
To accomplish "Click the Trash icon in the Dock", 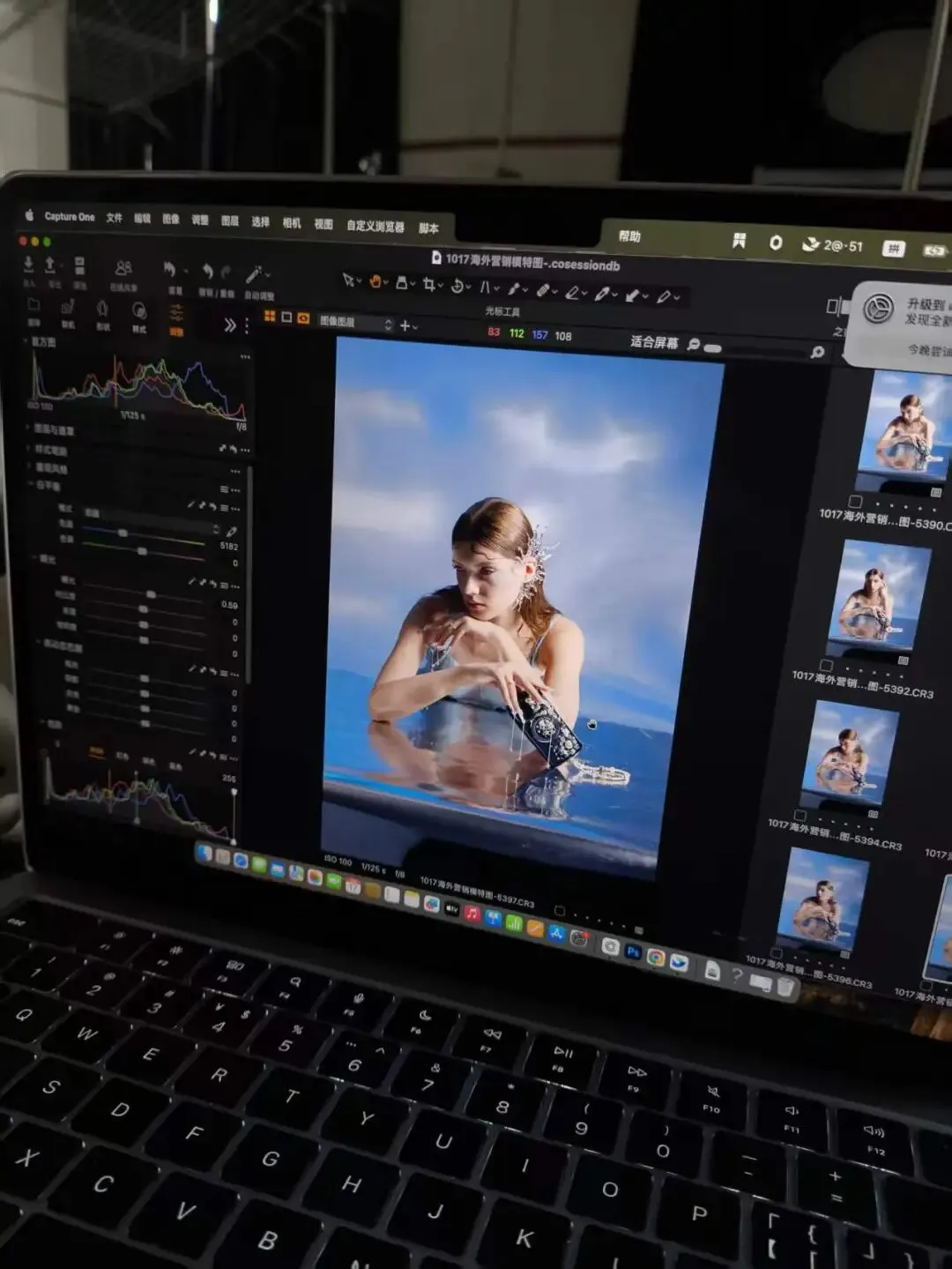I will coord(785,986).
